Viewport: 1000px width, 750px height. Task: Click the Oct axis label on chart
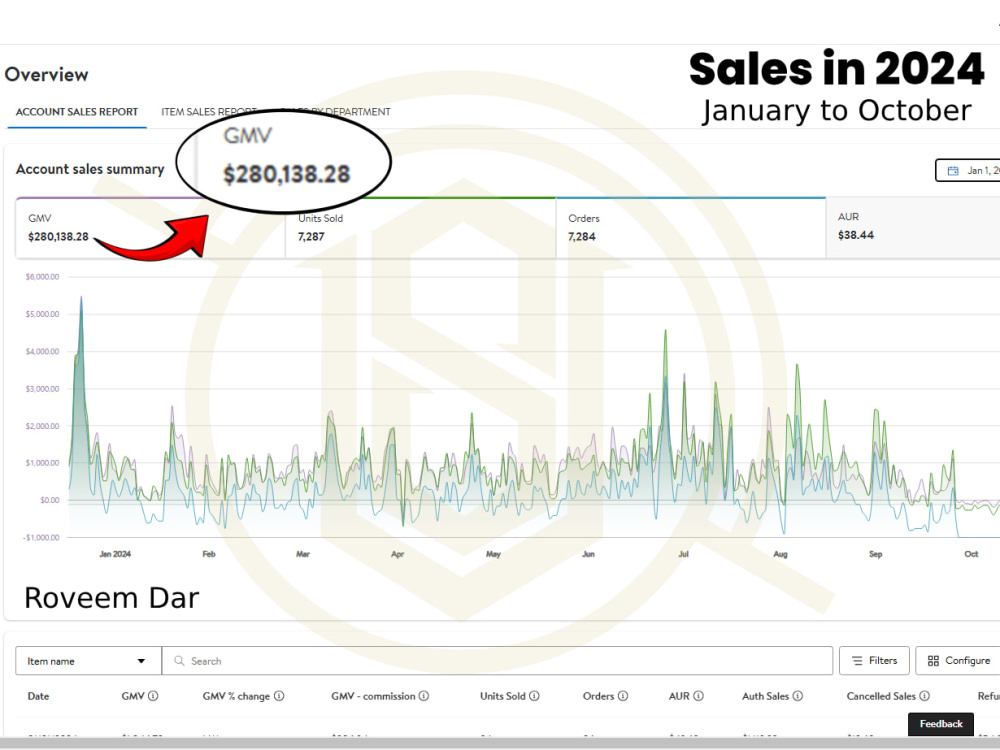pos(971,554)
